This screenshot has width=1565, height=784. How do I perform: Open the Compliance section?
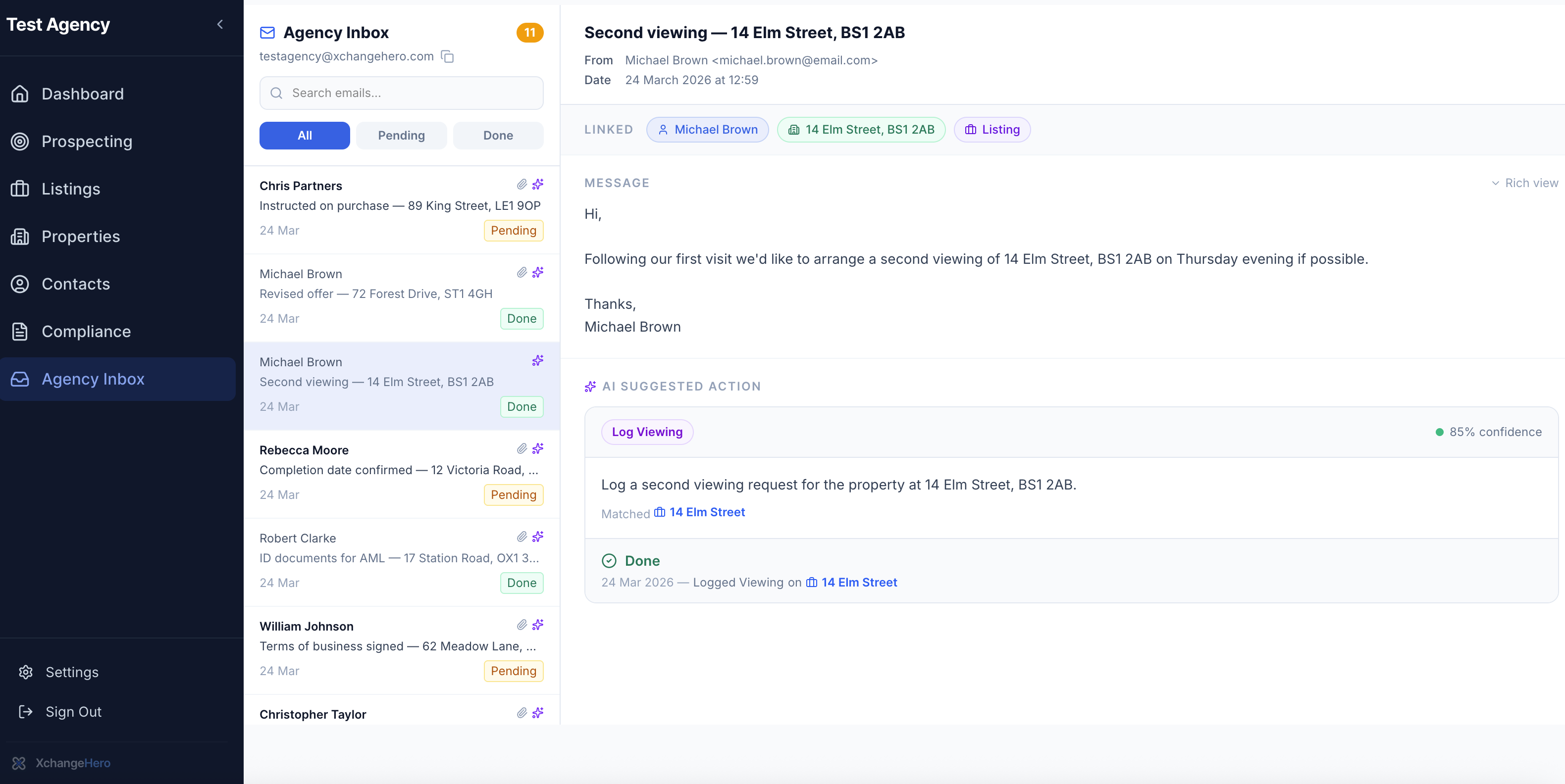click(86, 332)
